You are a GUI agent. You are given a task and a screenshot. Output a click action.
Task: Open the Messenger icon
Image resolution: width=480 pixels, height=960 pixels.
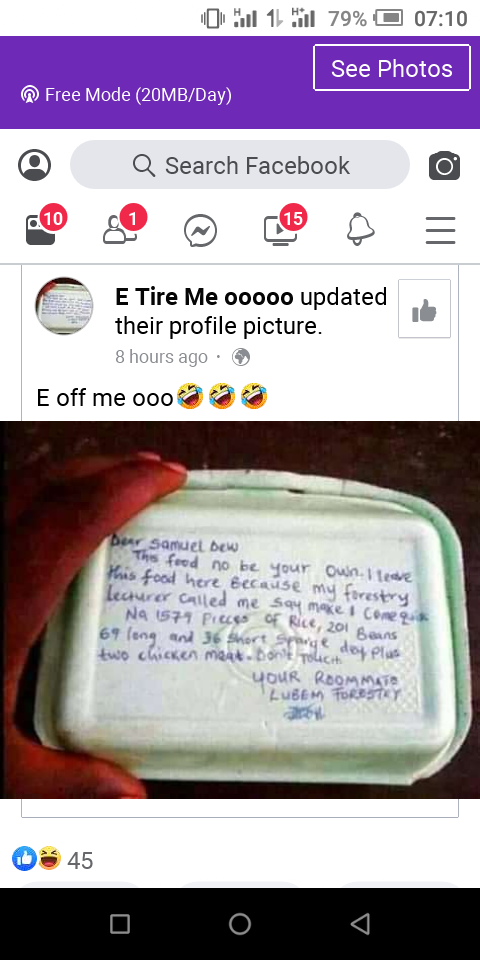click(x=201, y=231)
